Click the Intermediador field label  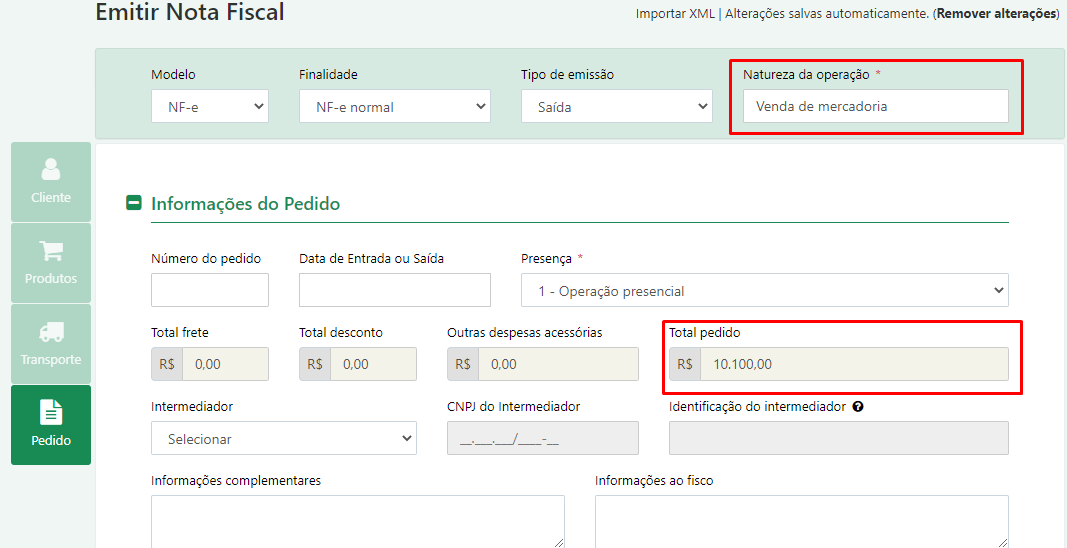[192, 406]
